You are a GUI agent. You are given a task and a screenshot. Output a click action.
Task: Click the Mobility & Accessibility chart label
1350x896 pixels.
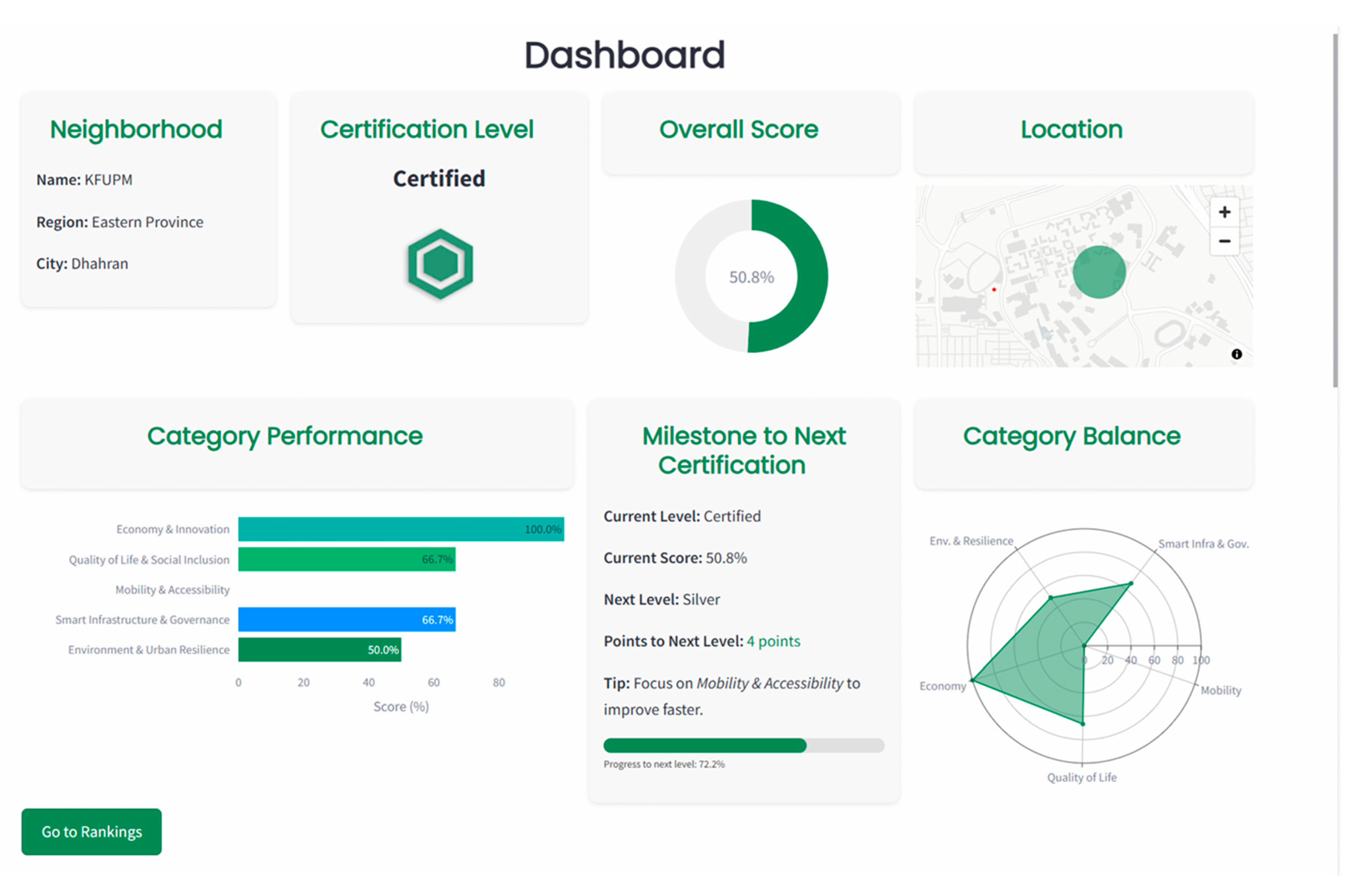pyautogui.click(x=172, y=590)
